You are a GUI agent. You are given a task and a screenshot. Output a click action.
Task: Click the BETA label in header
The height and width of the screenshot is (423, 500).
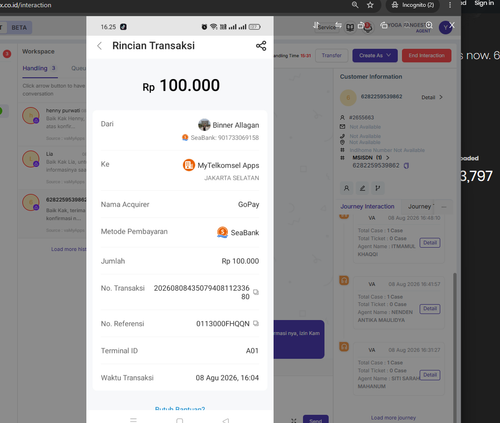(x=19, y=27)
